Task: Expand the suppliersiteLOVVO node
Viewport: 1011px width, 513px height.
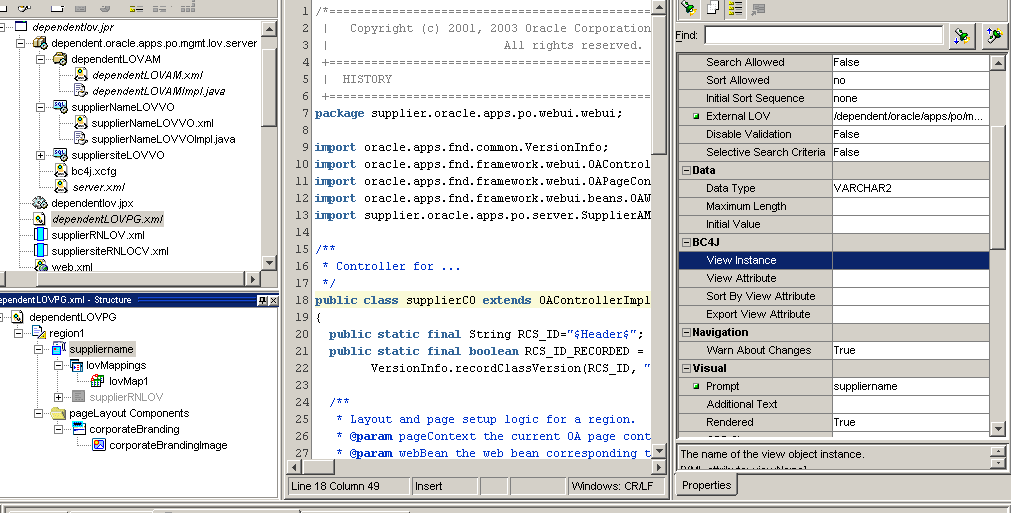Action: pos(41,155)
